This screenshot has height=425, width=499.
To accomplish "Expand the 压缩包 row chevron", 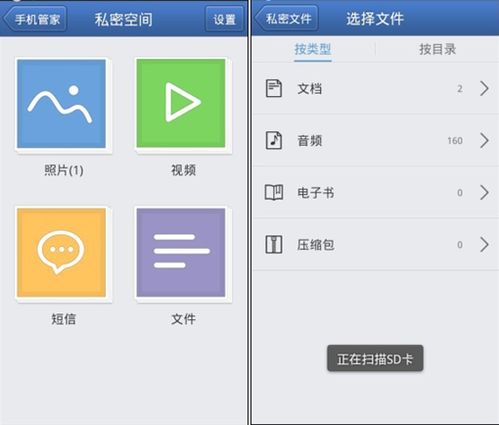I will tap(484, 244).
